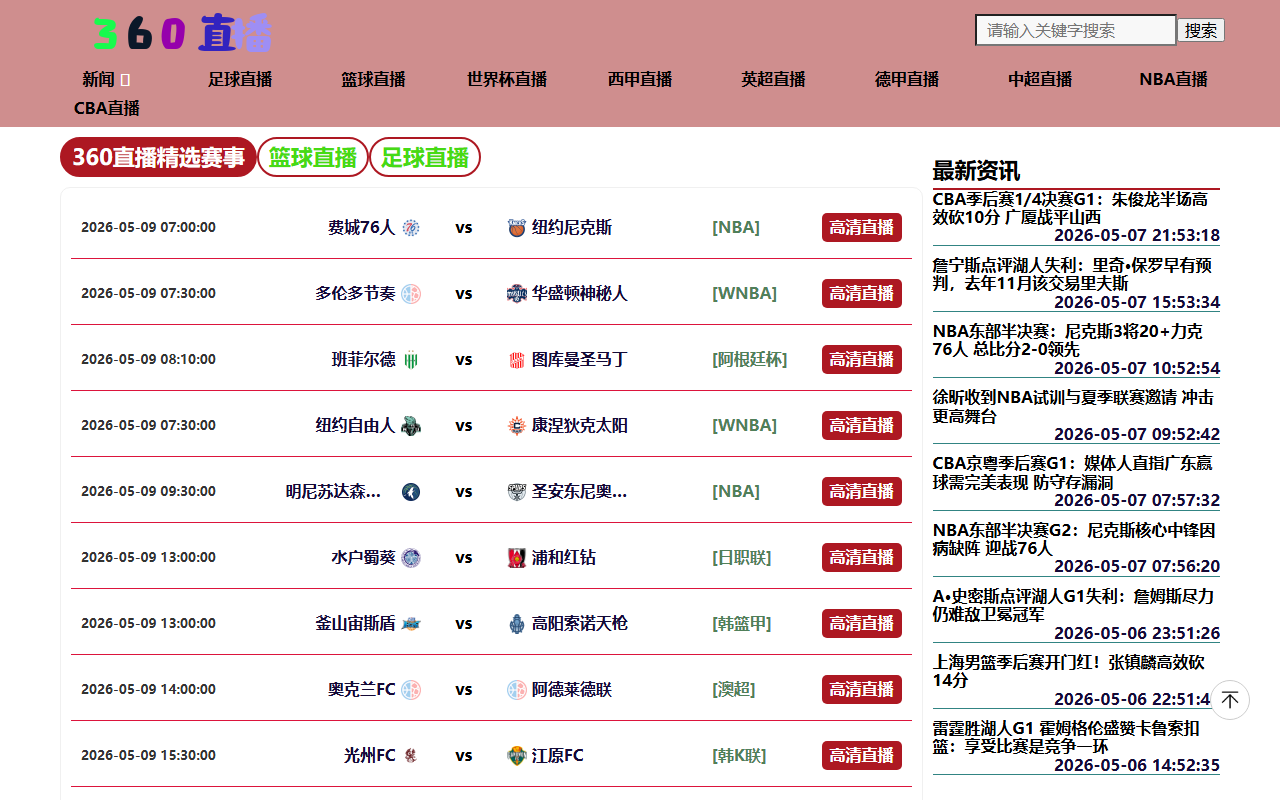Open CBA直播 in the navigation bar

tap(107, 108)
